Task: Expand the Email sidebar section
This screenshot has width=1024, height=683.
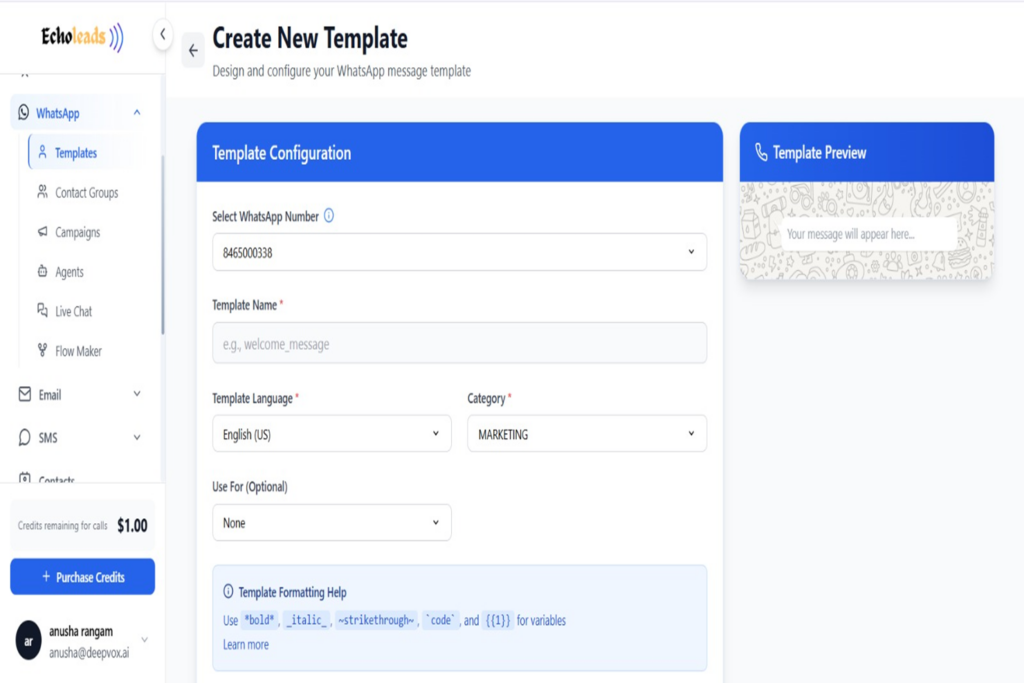Action: [x=137, y=395]
